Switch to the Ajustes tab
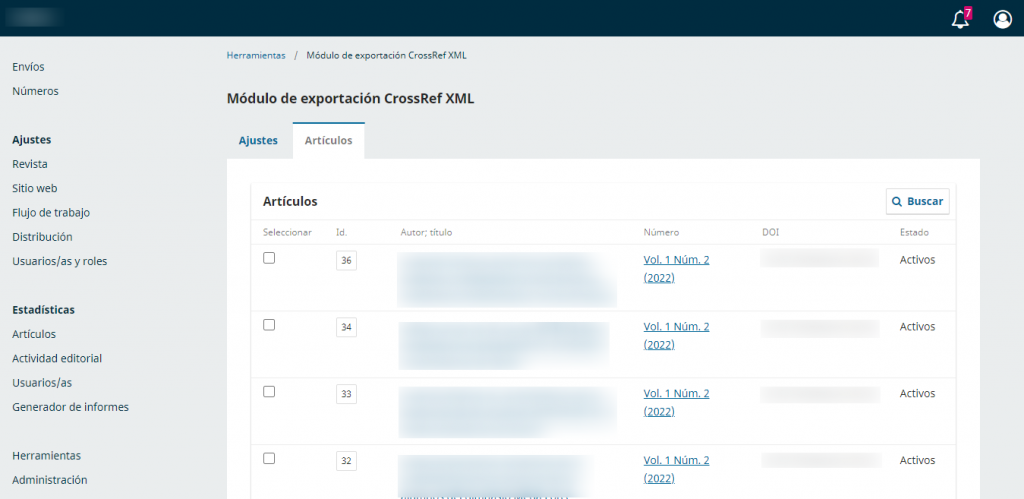The height and width of the screenshot is (499, 1024). tap(258, 140)
